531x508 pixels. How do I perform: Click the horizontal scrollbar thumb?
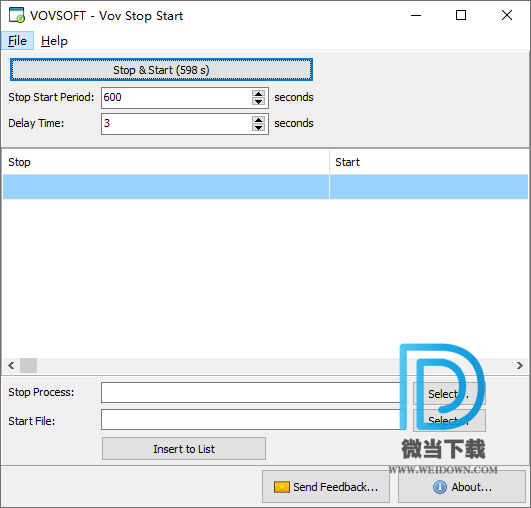[x=28, y=365]
